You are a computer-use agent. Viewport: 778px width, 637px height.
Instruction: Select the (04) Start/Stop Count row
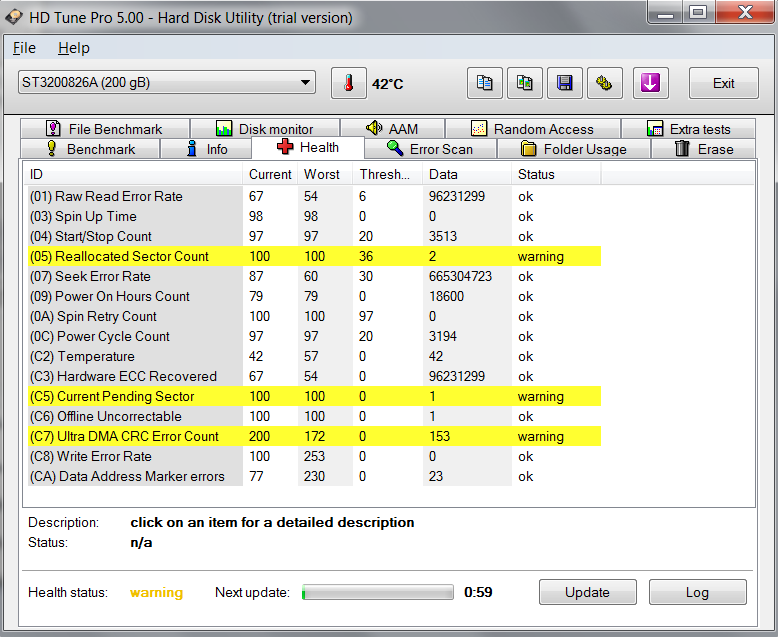pyautogui.click(x=314, y=237)
